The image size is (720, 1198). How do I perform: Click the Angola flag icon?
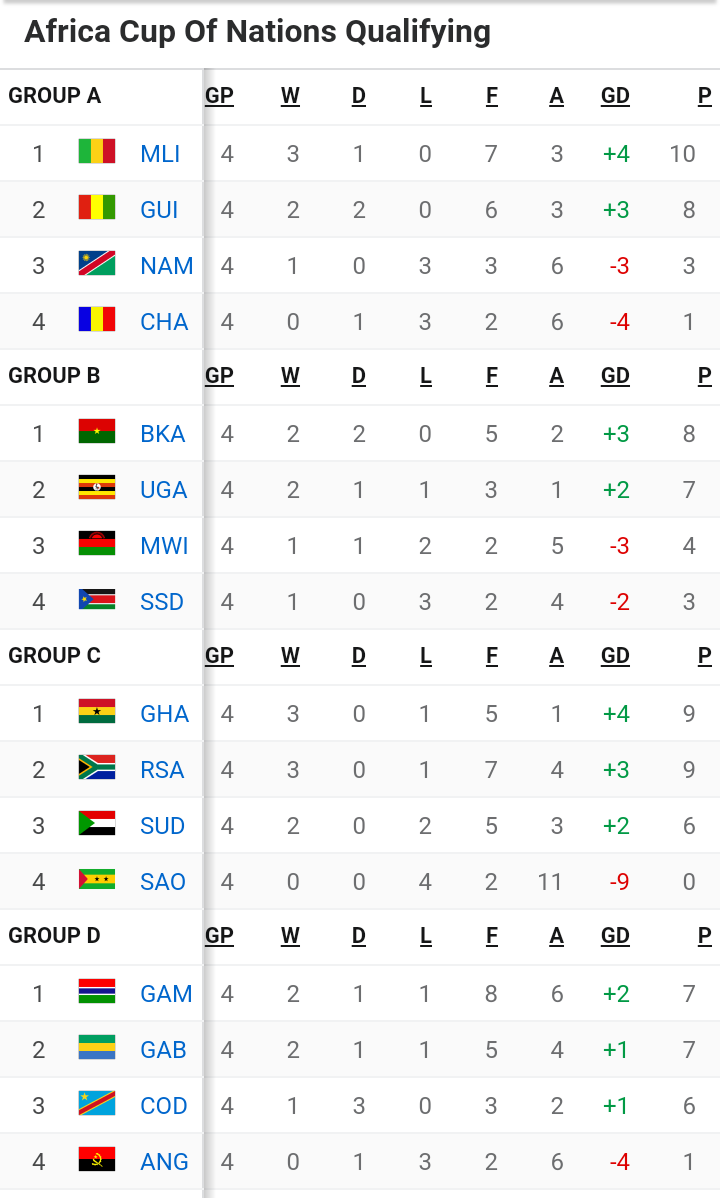point(97,1160)
